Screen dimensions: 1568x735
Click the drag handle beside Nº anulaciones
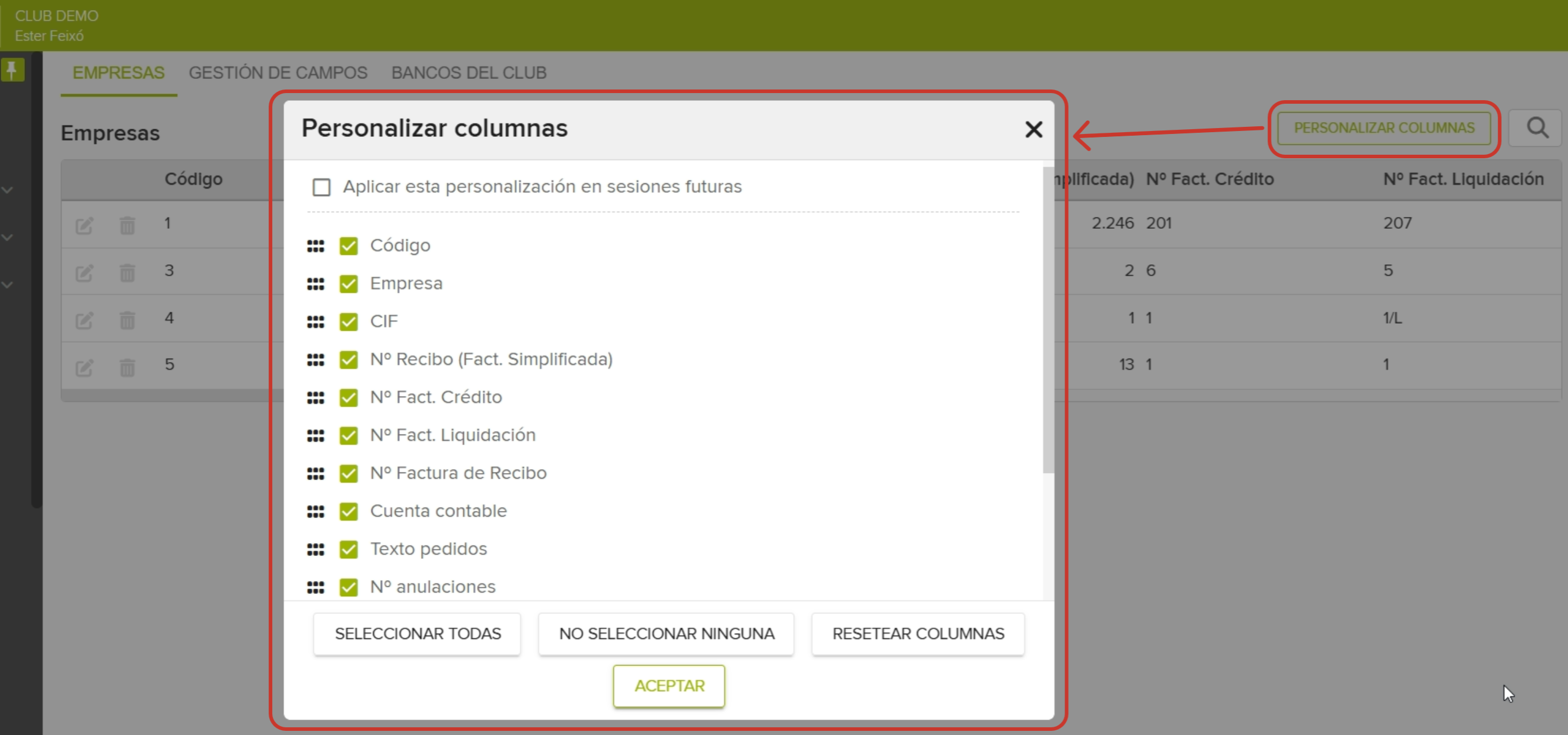[316, 587]
